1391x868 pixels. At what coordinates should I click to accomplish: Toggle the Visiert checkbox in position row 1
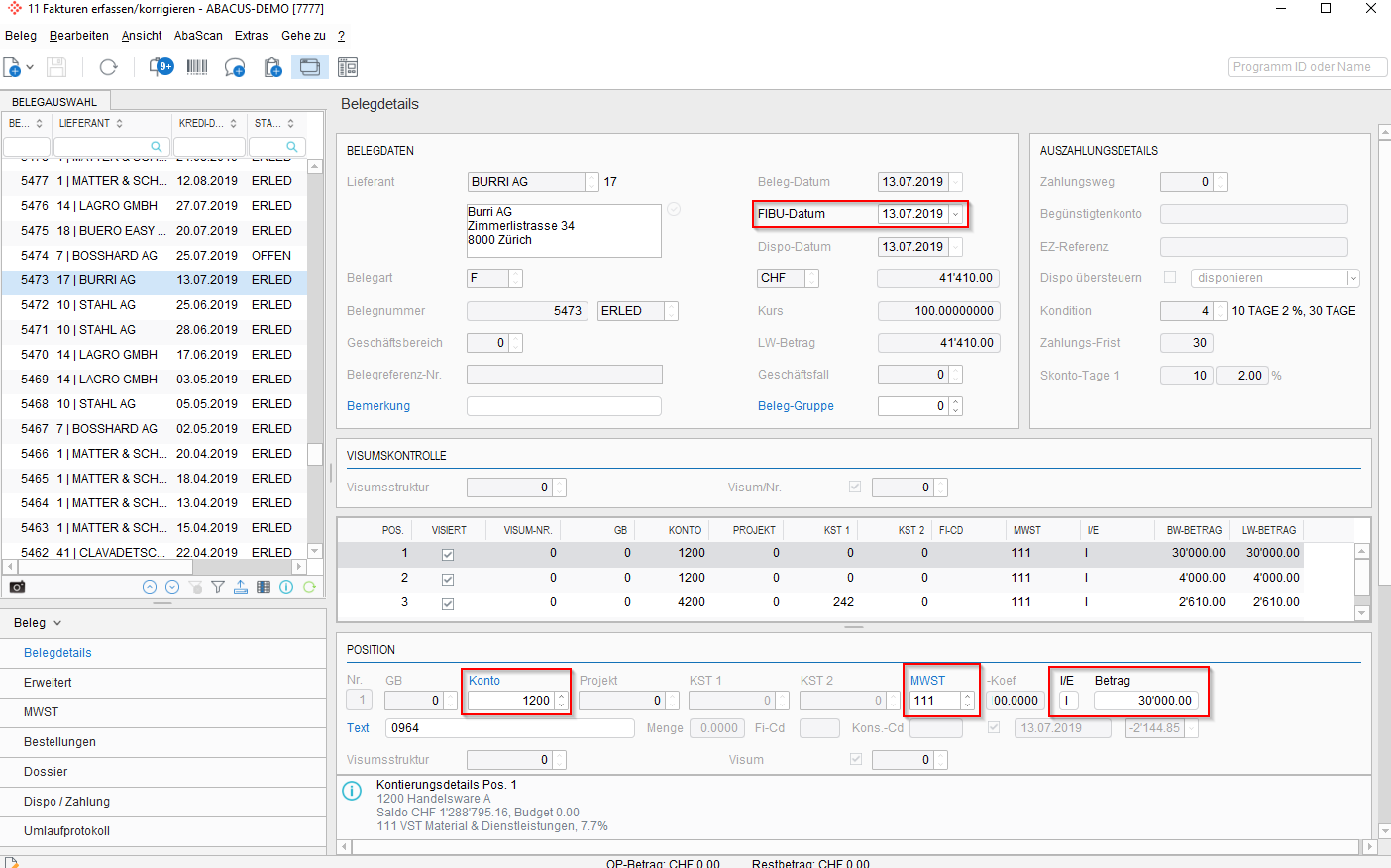[448, 554]
